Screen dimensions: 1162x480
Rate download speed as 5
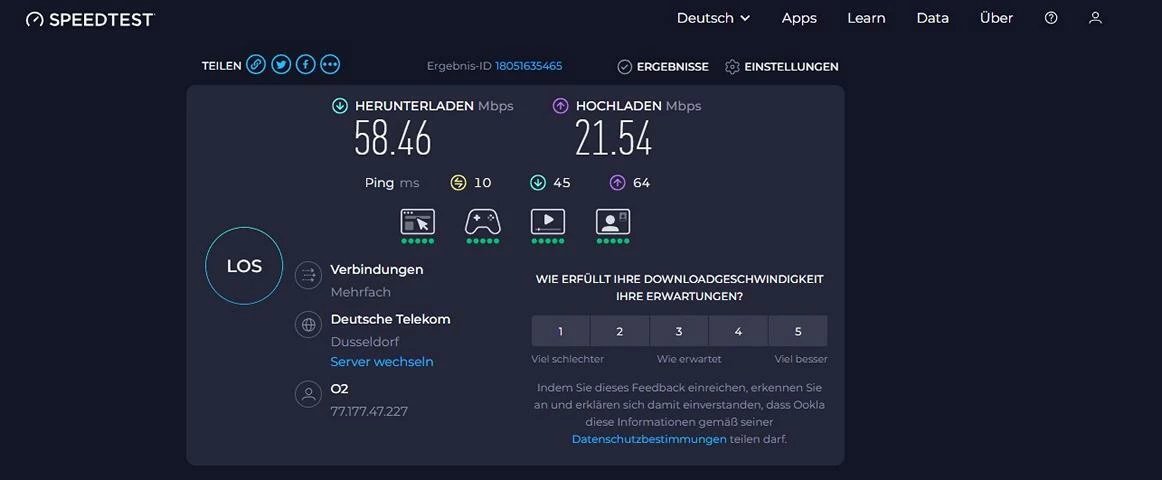798,331
